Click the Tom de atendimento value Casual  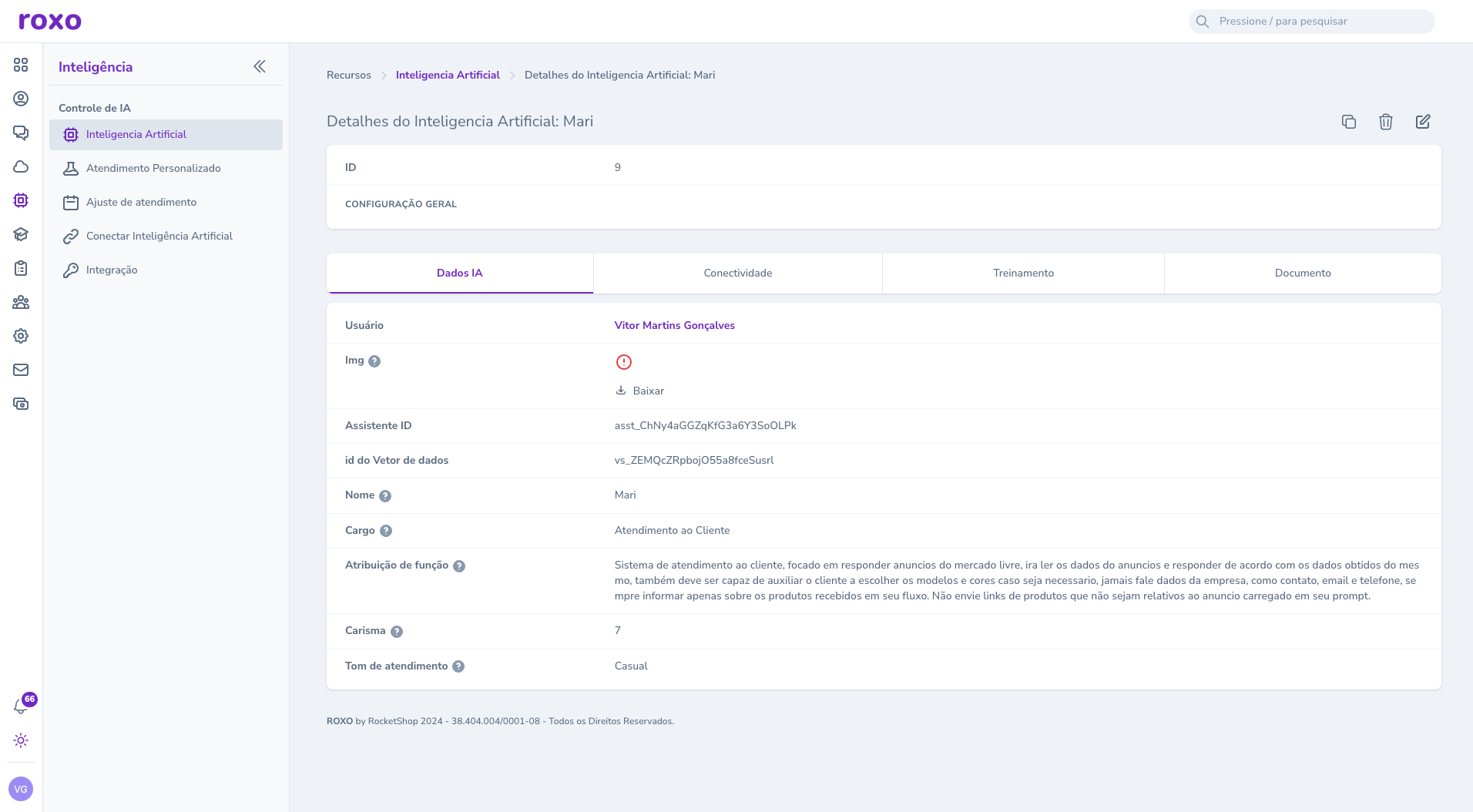631,666
